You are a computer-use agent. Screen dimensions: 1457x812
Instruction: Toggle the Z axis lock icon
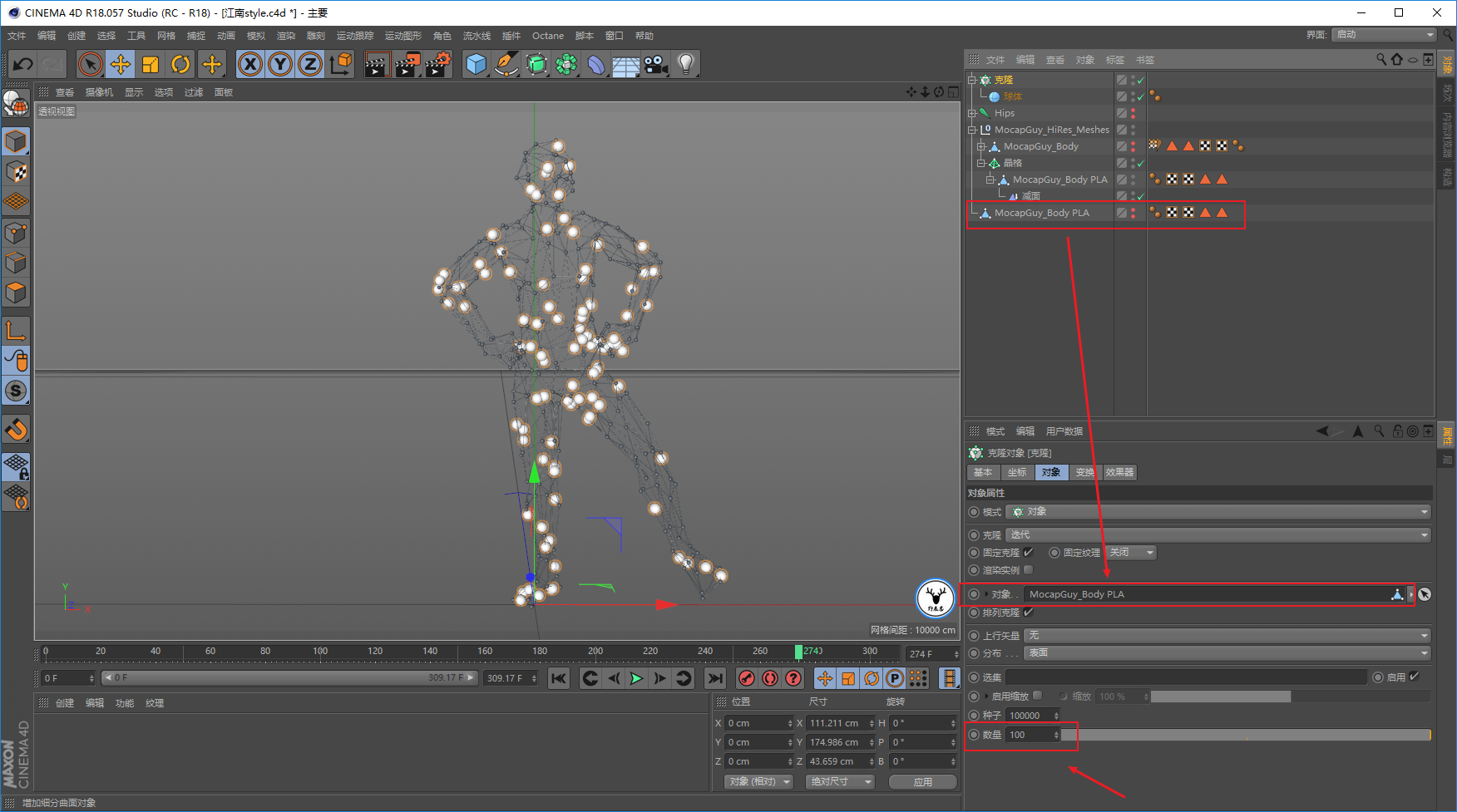tap(310, 64)
